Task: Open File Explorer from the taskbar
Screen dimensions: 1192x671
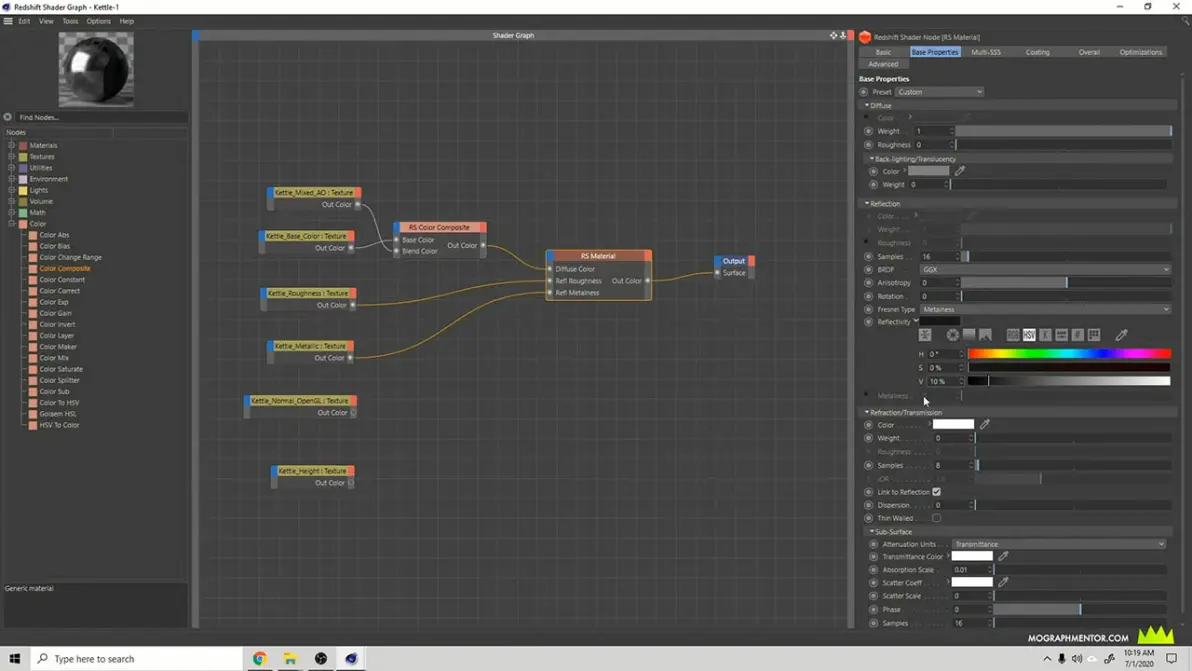Action: [290, 658]
